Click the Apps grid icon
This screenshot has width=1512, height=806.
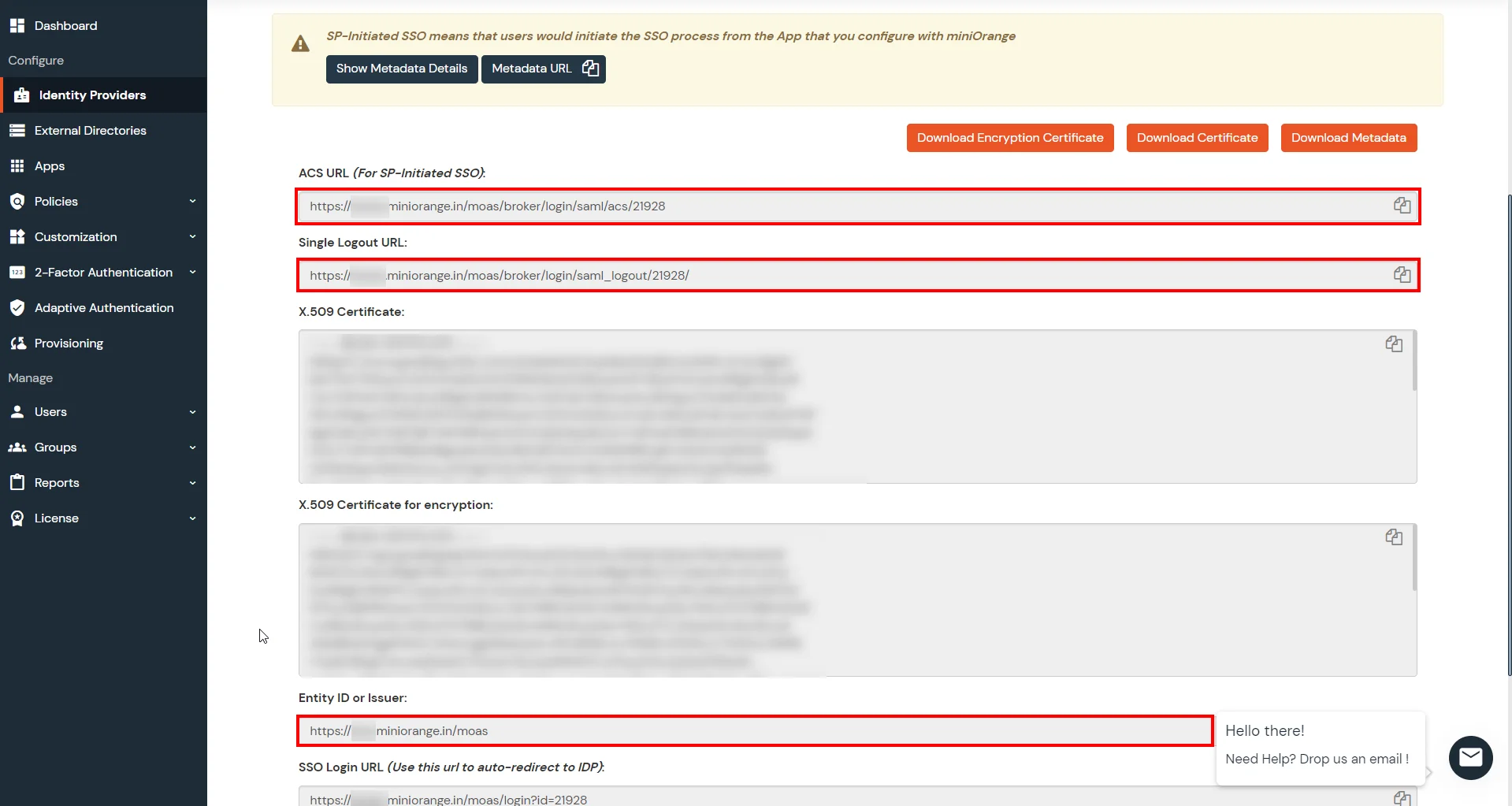tap(17, 166)
